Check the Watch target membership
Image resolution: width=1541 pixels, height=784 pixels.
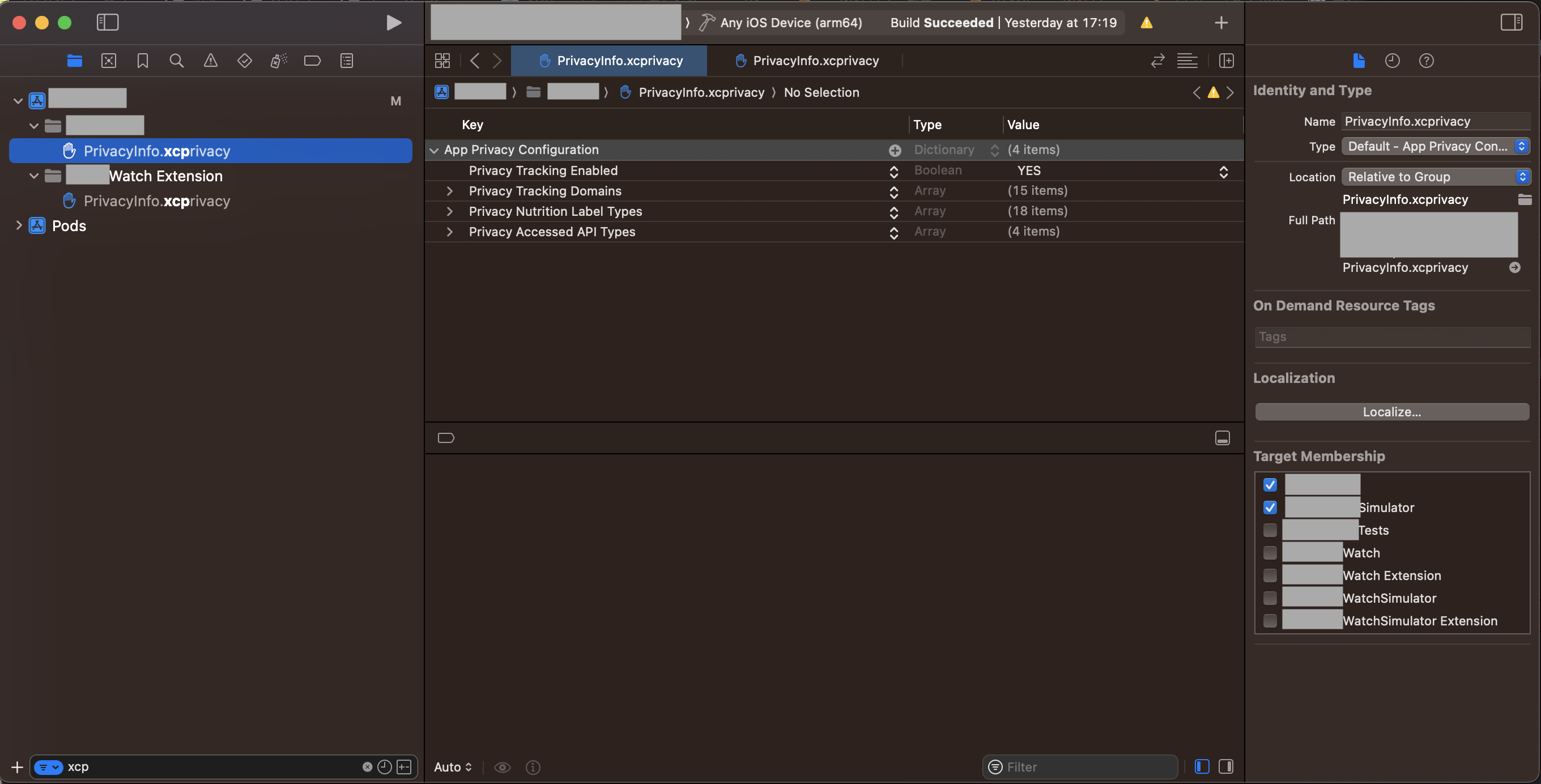pyautogui.click(x=1270, y=552)
